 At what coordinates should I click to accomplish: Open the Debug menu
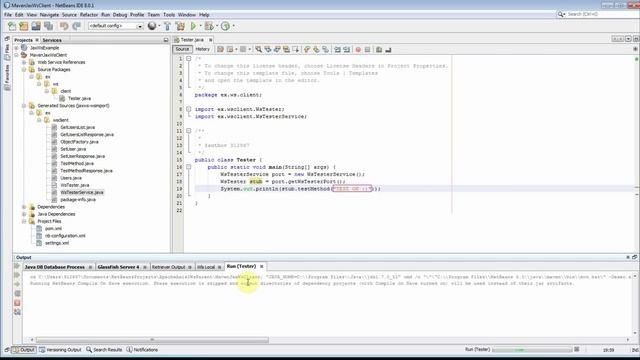click(120, 15)
